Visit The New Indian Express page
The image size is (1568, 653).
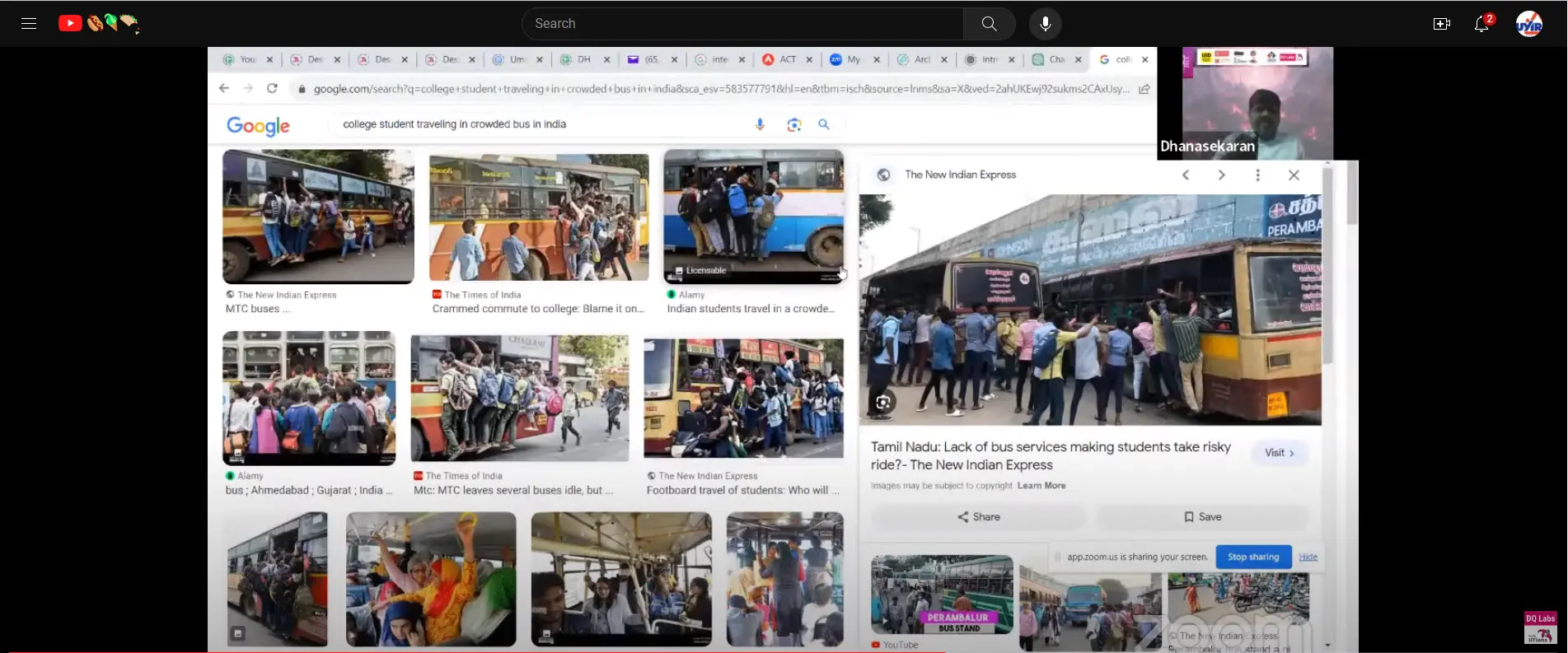point(1280,453)
